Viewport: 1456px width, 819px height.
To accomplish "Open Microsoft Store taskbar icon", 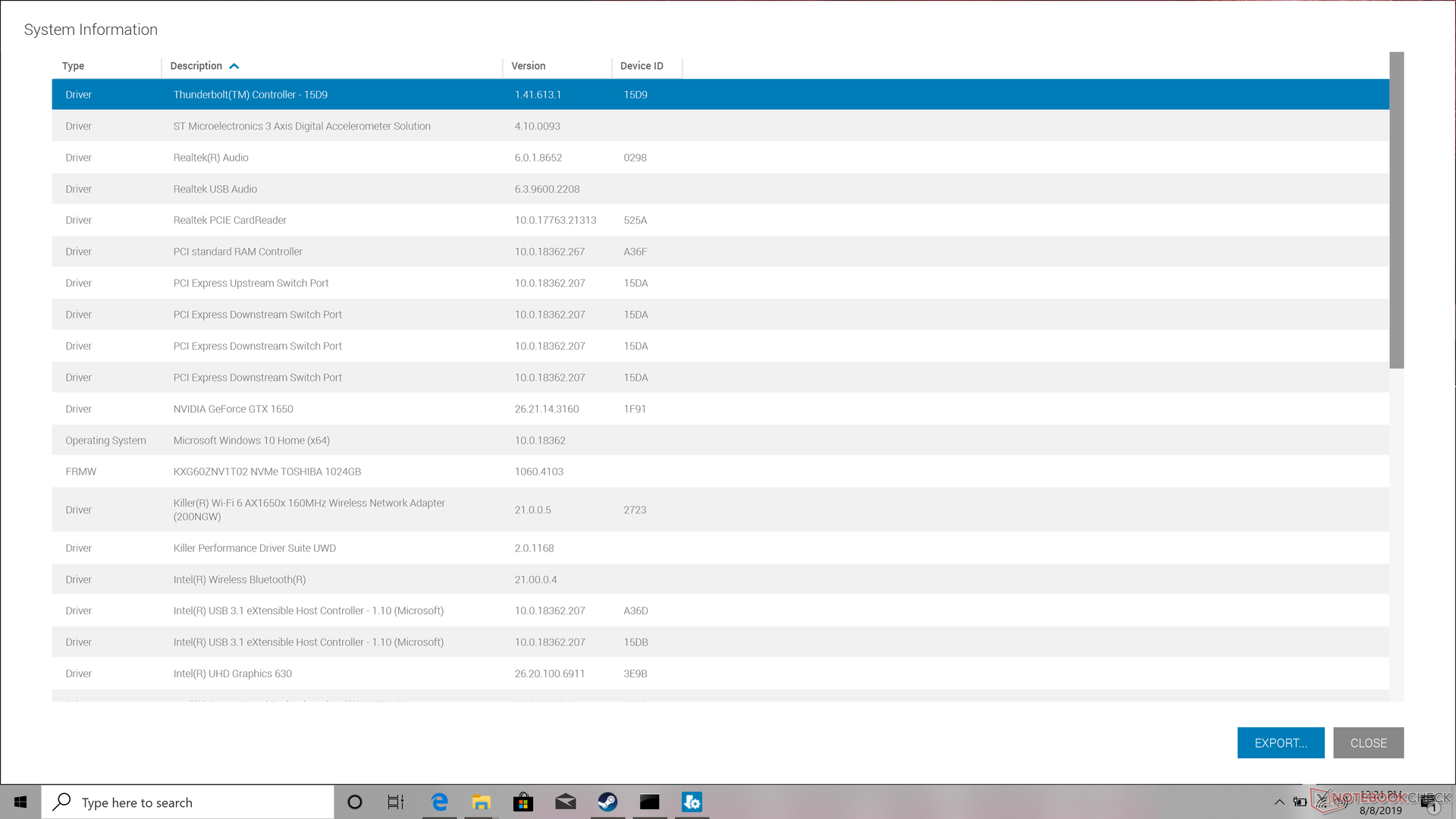I will [x=523, y=802].
